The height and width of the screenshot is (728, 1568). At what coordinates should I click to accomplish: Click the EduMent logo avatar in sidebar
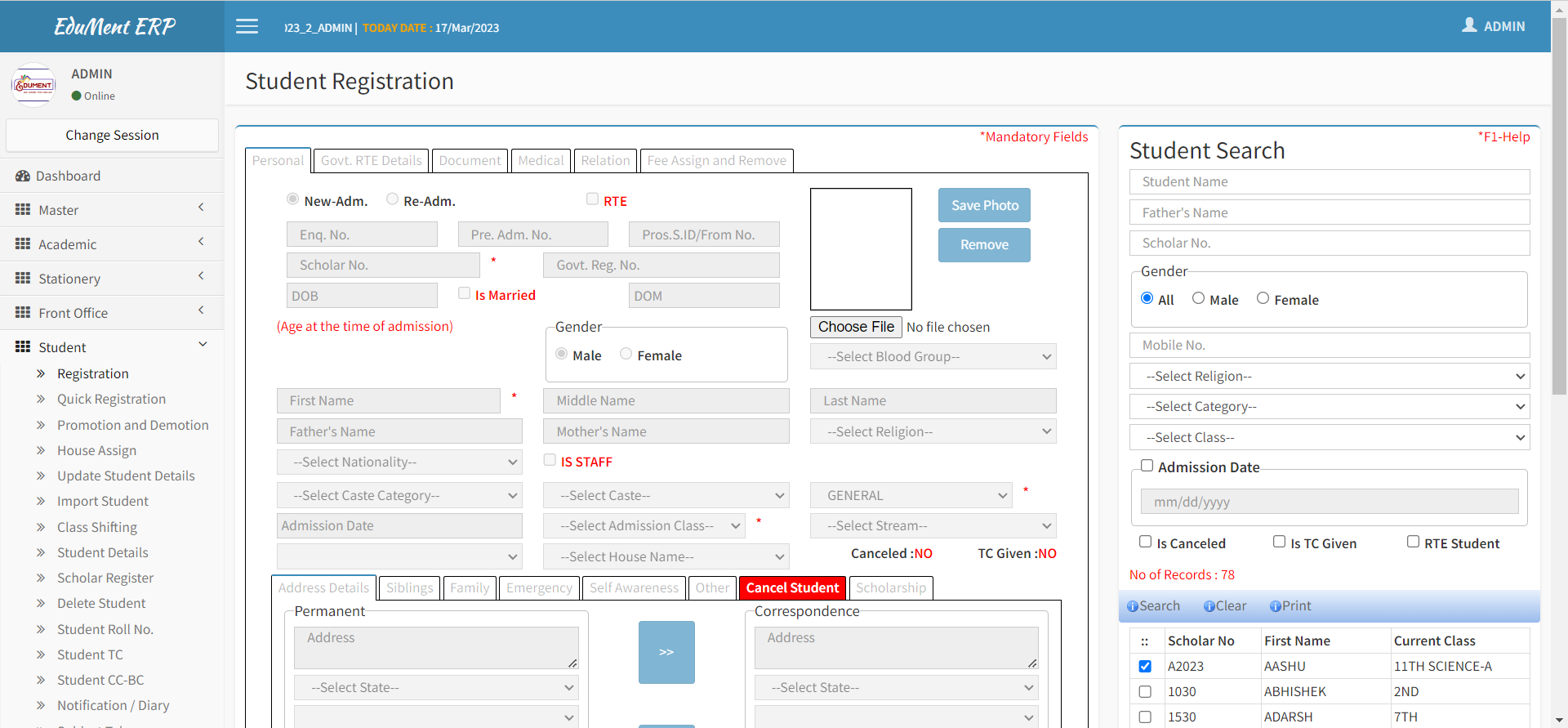(x=33, y=85)
